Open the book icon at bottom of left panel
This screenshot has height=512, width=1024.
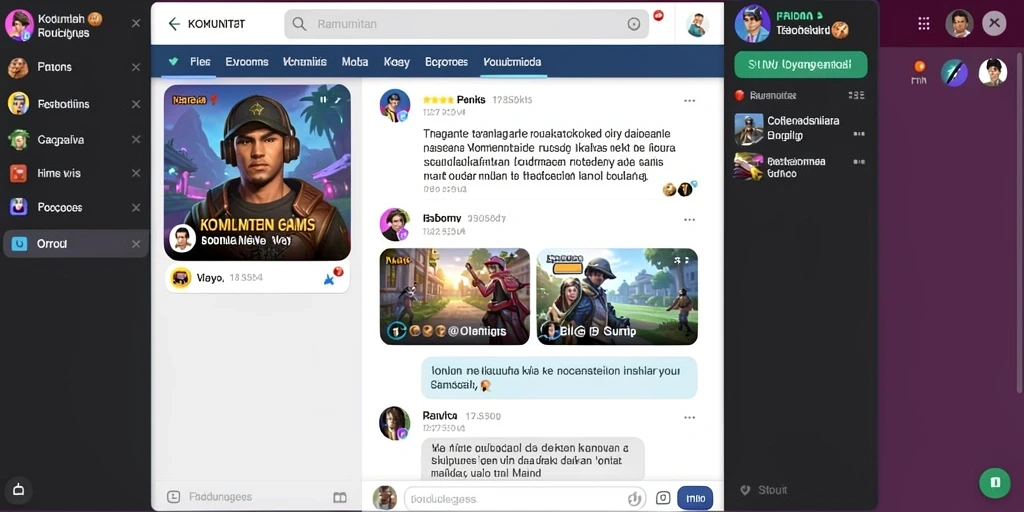pos(340,498)
